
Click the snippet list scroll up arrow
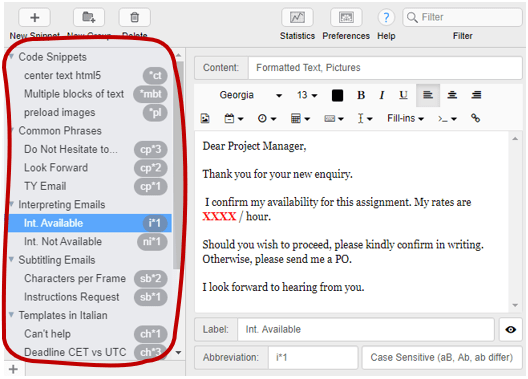178,55
